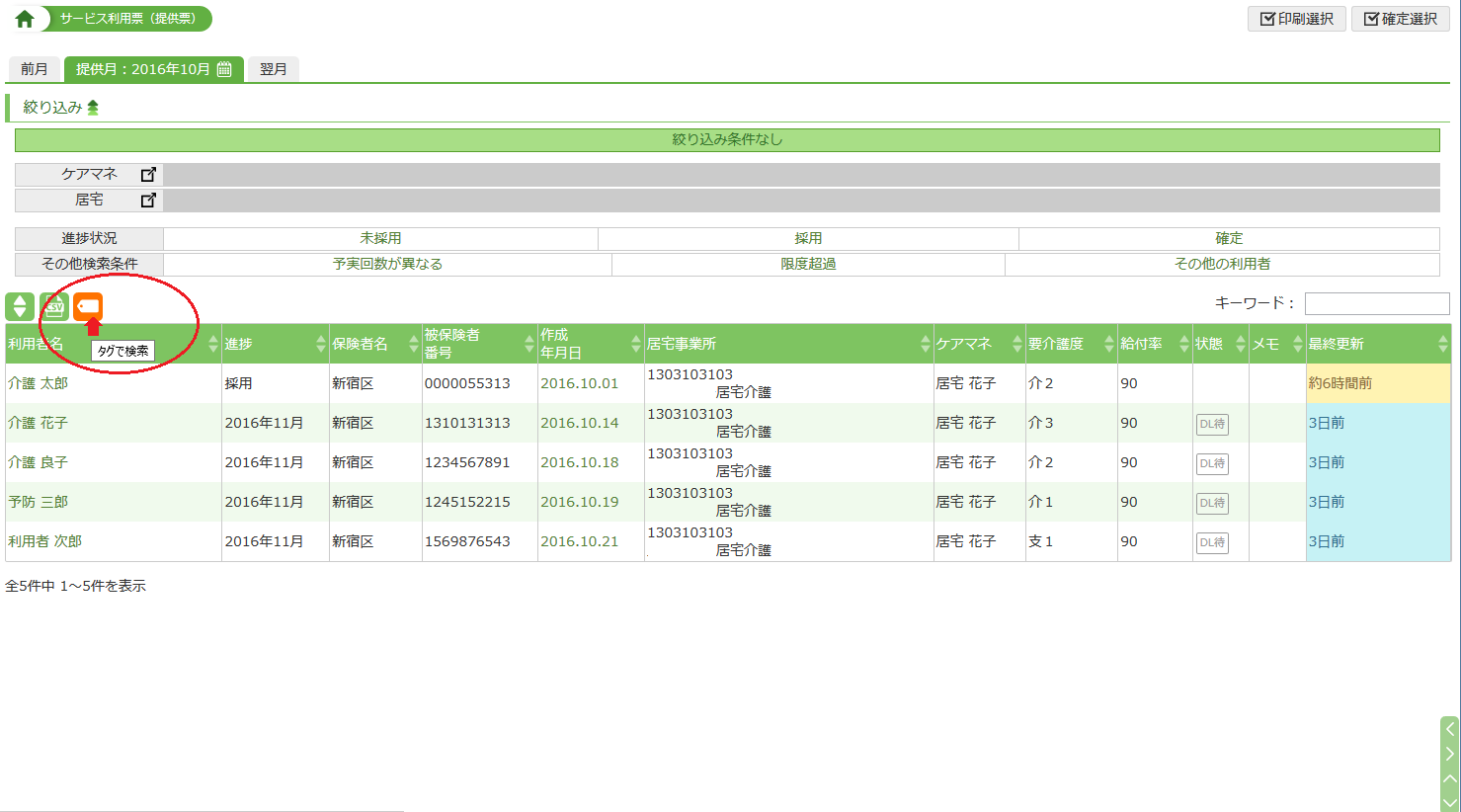This screenshot has width=1461, height=812.
Task: Click the floating left chevron arrow
Action: [x=1449, y=729]
